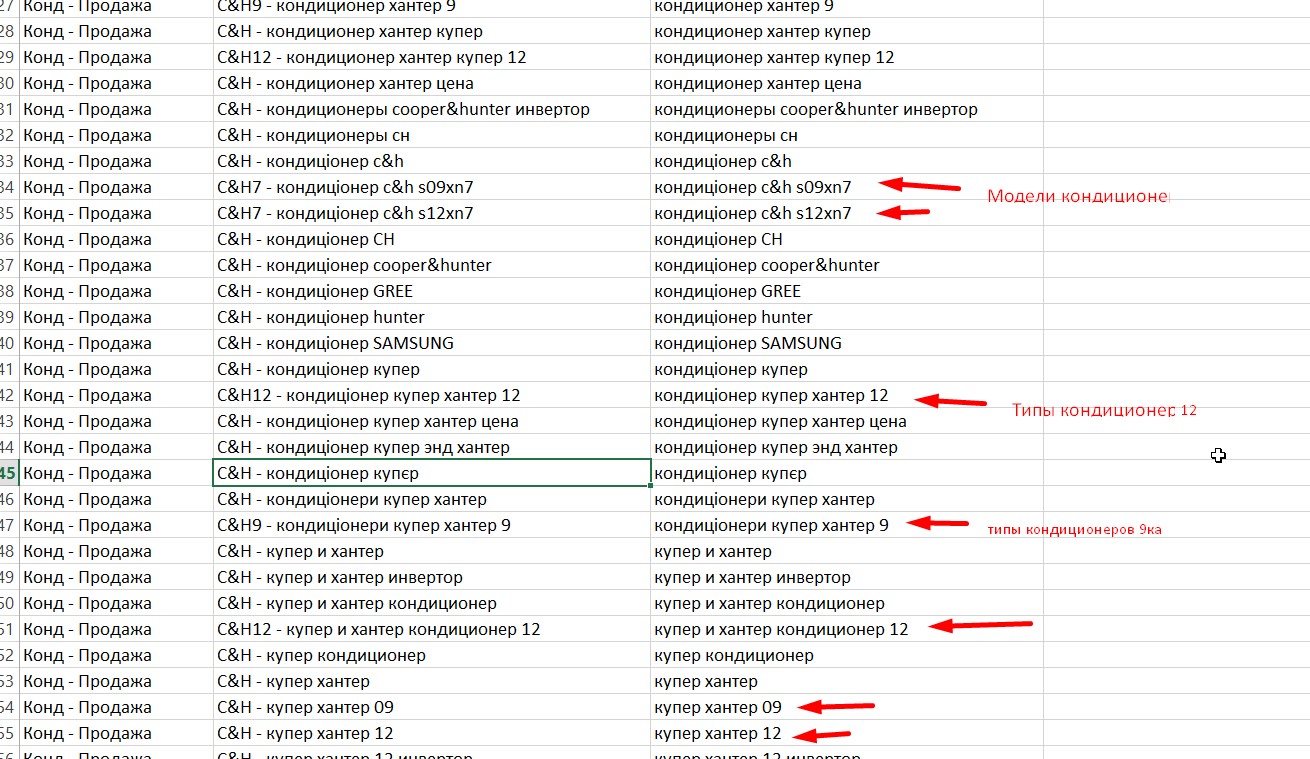The height and width of the screenshot is (759, 1310).
Task: Select cell 'C&H9 - кондиціонери купер хантер 9'
Action: 432,525
